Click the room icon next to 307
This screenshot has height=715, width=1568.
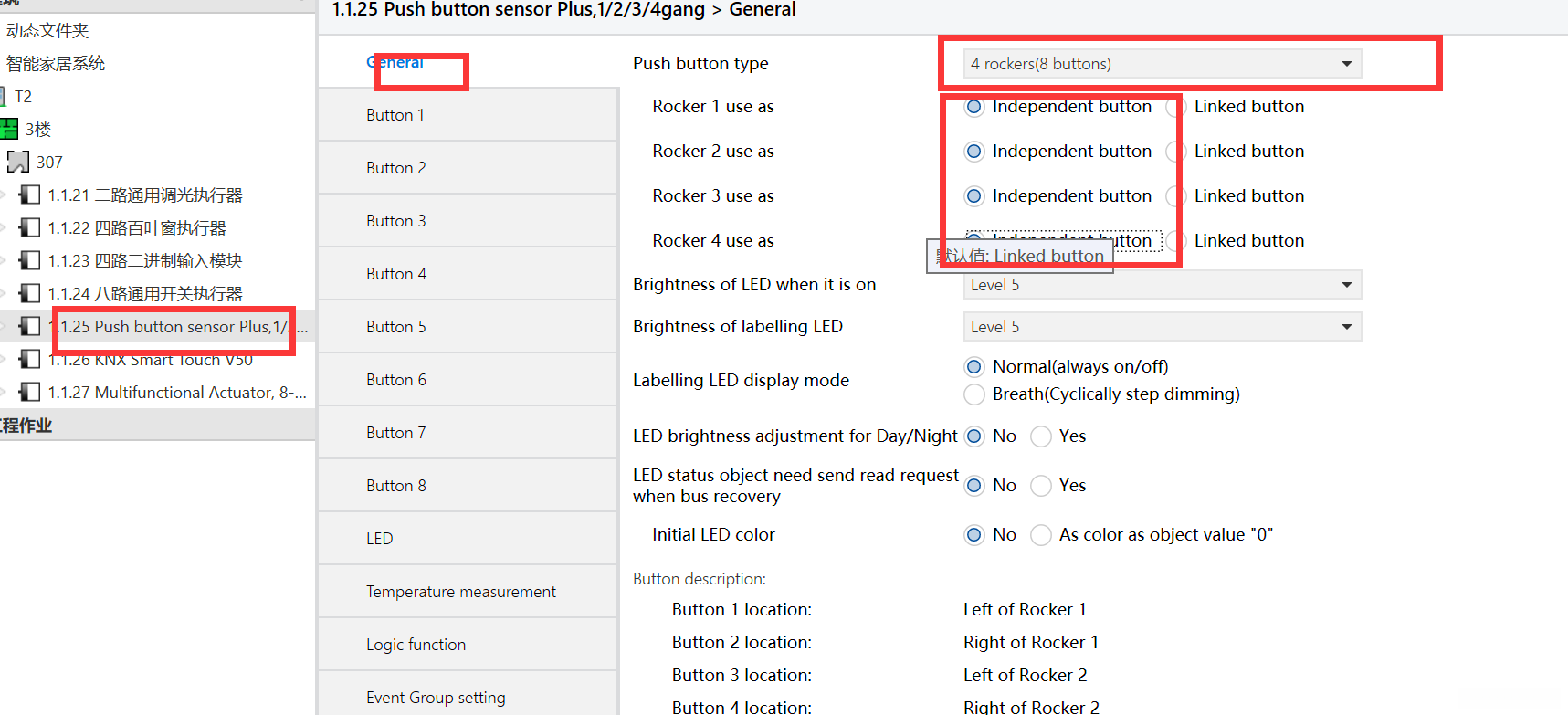point(18,162)
